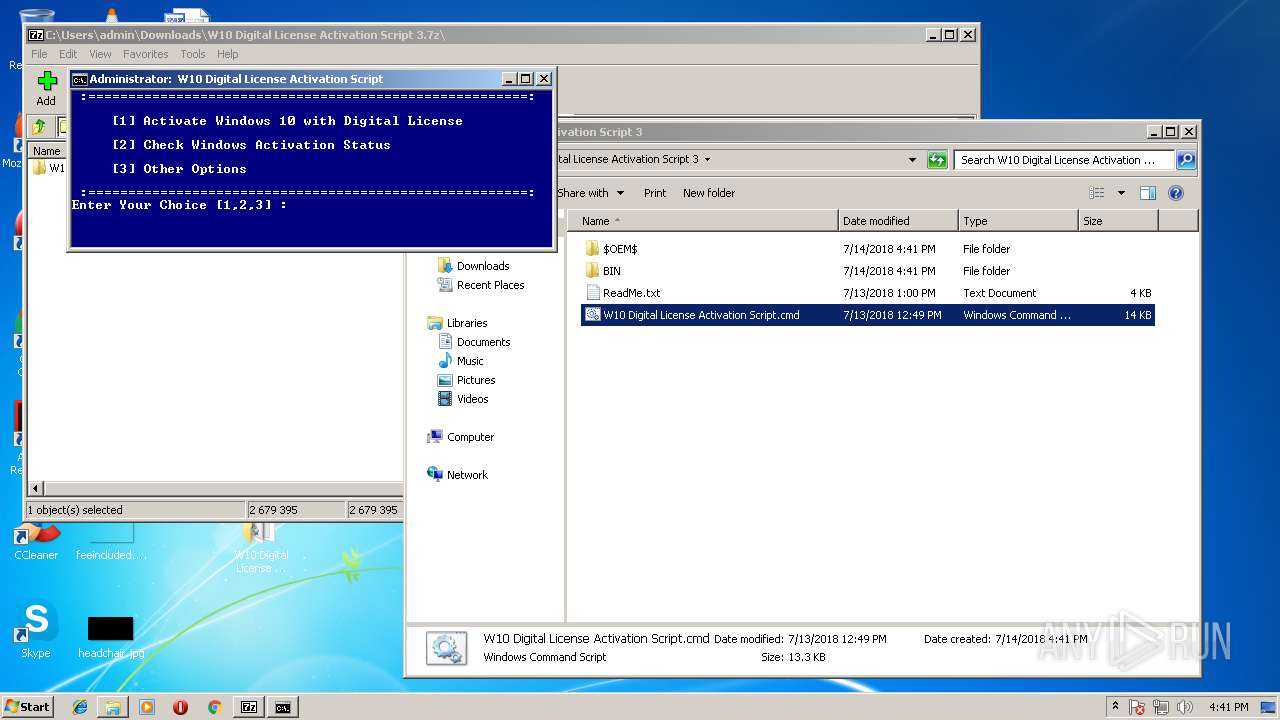The height and width of the screenshot is (720, 1280).
Task: Expand the address bar breadcrumb arrow
Action: click(708, 160)
